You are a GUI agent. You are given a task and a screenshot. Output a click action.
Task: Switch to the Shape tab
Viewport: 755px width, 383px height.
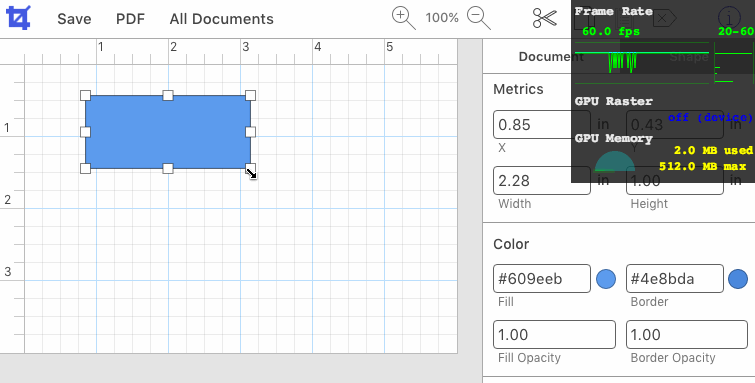pos(689,57)
